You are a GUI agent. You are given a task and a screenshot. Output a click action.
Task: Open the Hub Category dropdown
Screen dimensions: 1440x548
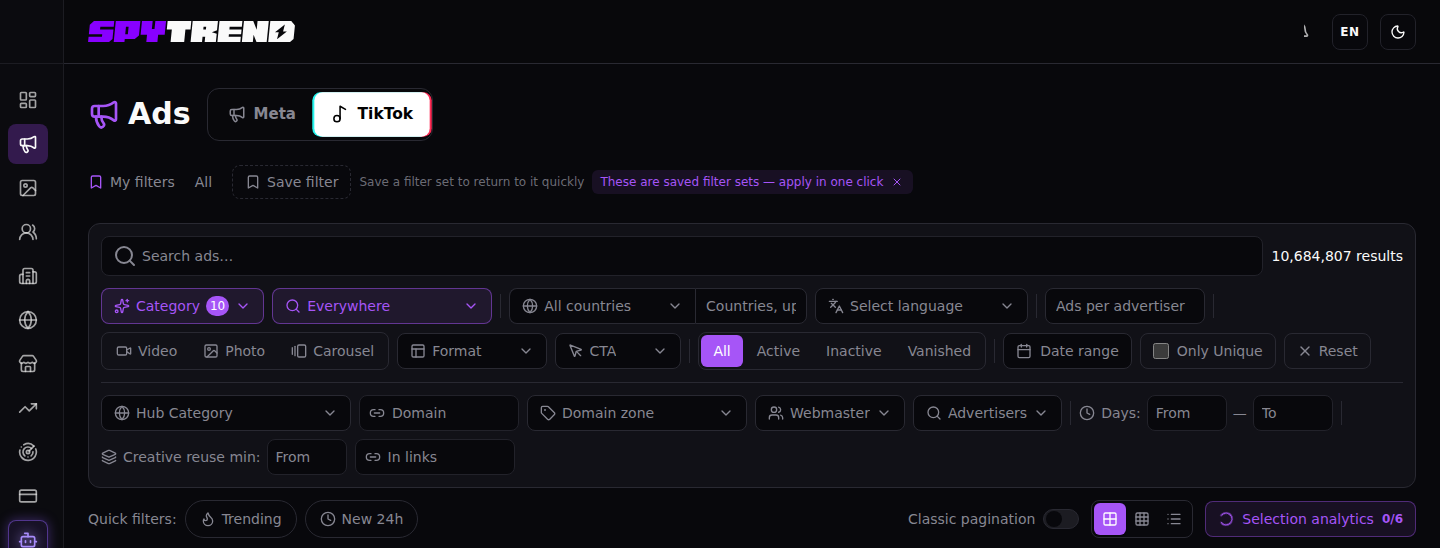226,413
